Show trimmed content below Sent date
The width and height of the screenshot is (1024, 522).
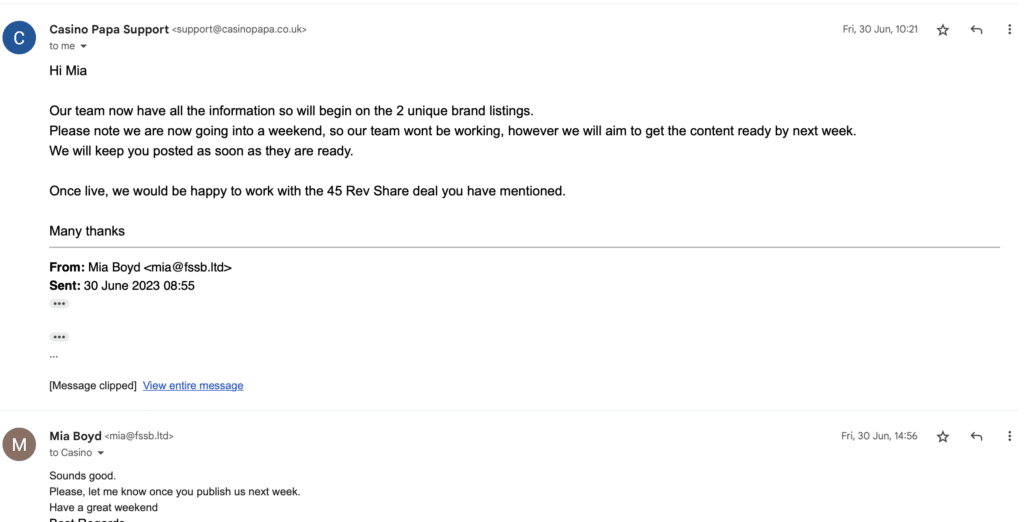click(x=59, y=304)
